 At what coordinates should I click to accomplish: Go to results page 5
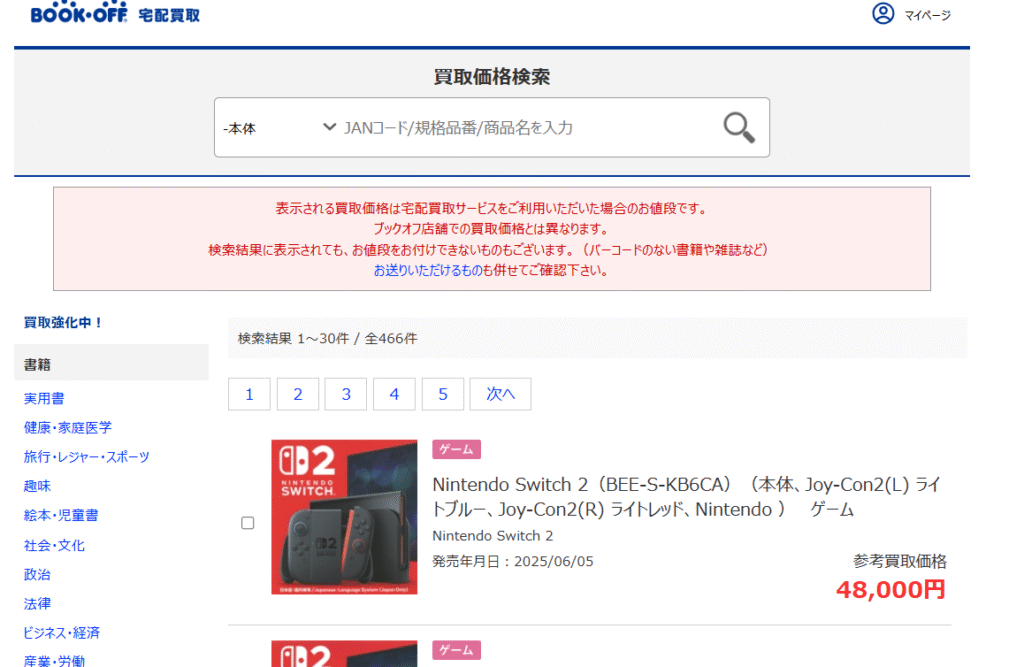click(x=443, y=394)
